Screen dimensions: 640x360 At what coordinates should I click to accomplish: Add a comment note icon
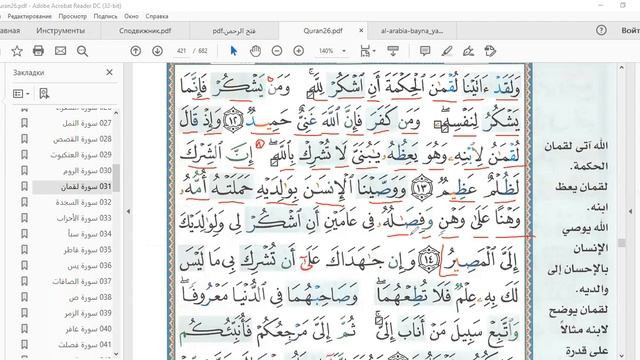click(x=425, y=51)
